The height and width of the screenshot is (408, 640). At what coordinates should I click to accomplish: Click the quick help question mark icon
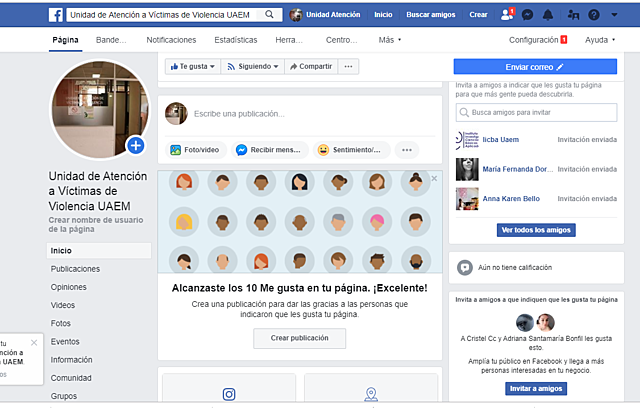click(594, 15)
